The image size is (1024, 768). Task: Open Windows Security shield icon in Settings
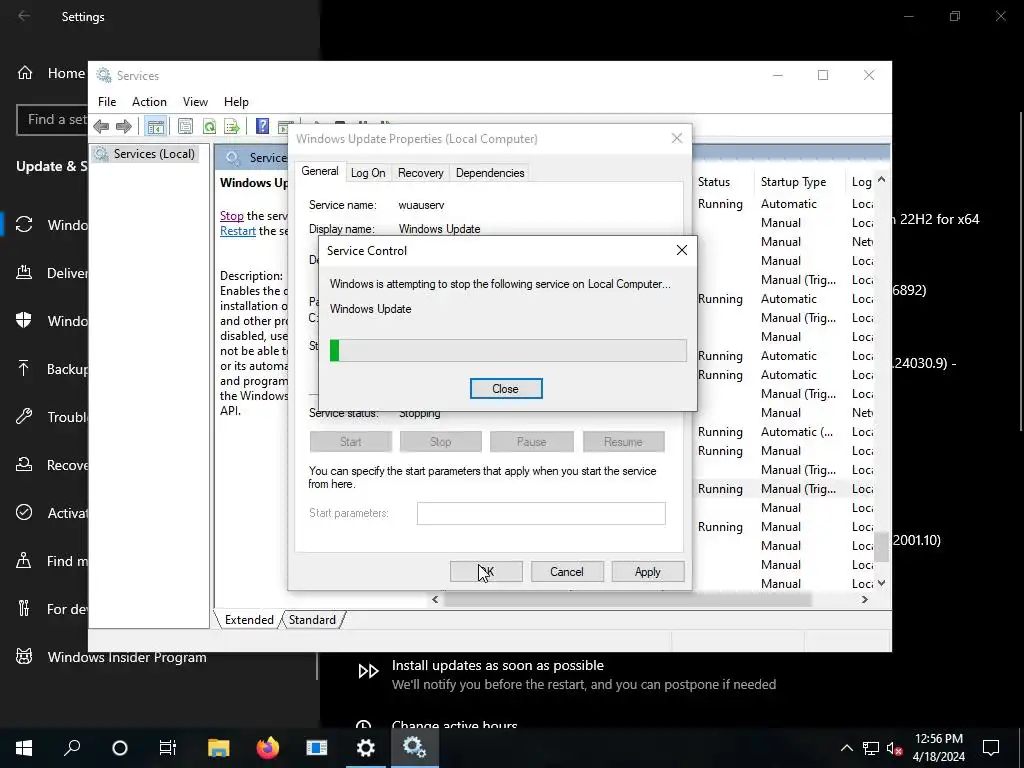24,320
